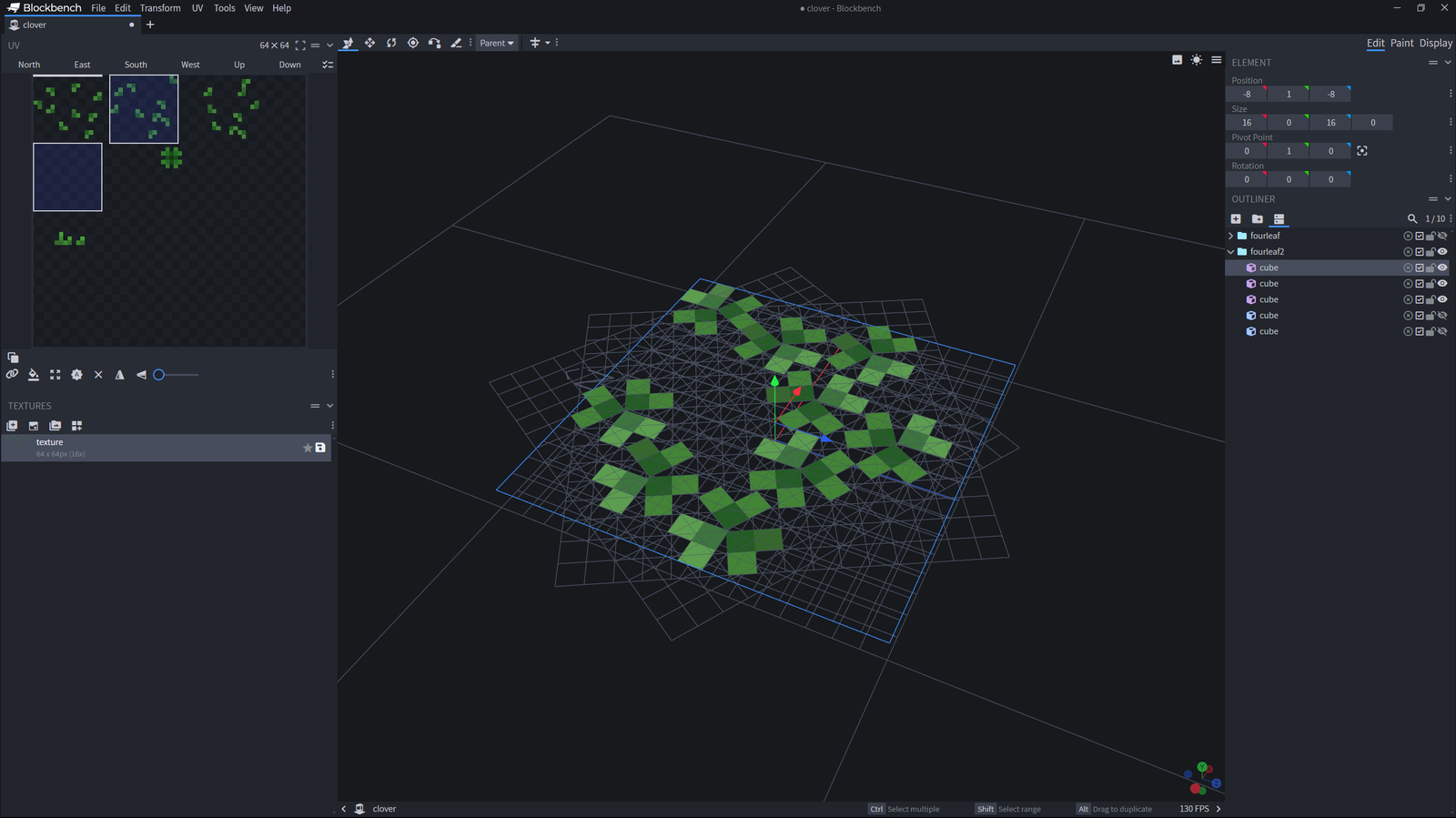The image size is (1456, 818).
Task: Click the Position X input field
Action: (x=1247, y=95)
